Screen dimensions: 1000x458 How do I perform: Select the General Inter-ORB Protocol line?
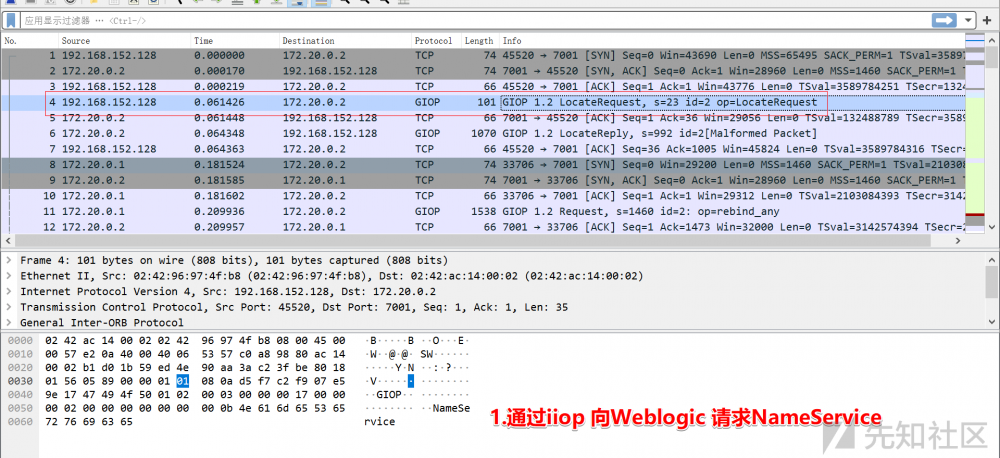tap(102, 323)
